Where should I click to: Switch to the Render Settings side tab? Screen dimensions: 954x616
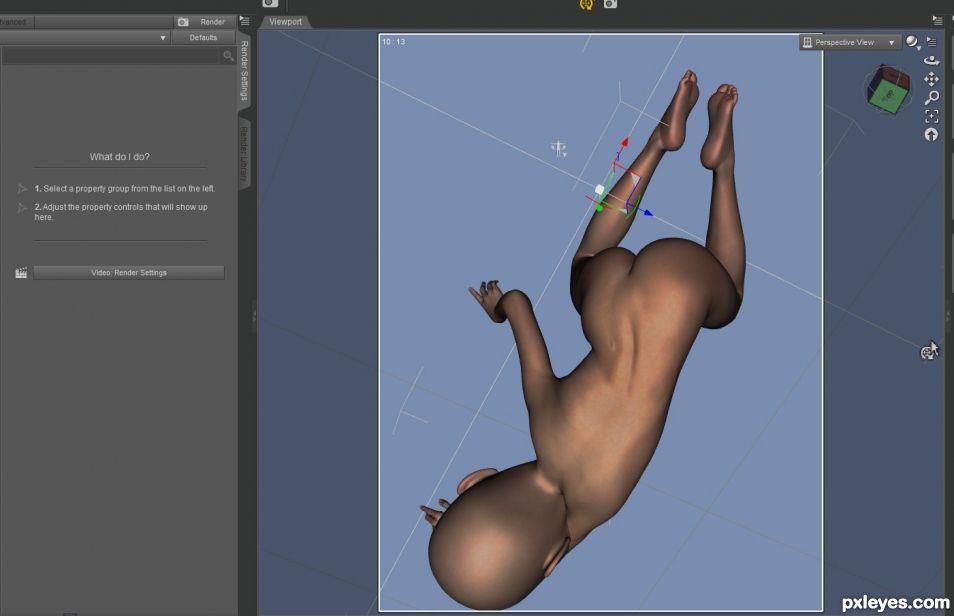[x=245, y=70]
